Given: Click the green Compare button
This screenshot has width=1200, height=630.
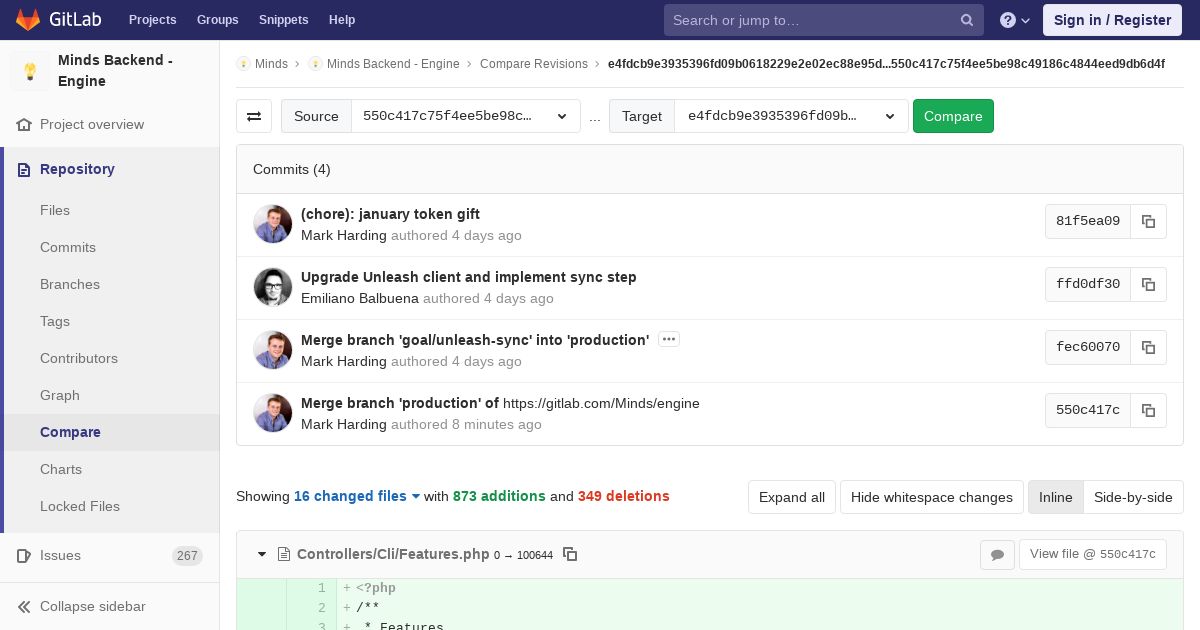Looking at the screenshot, I should [953, 116].
